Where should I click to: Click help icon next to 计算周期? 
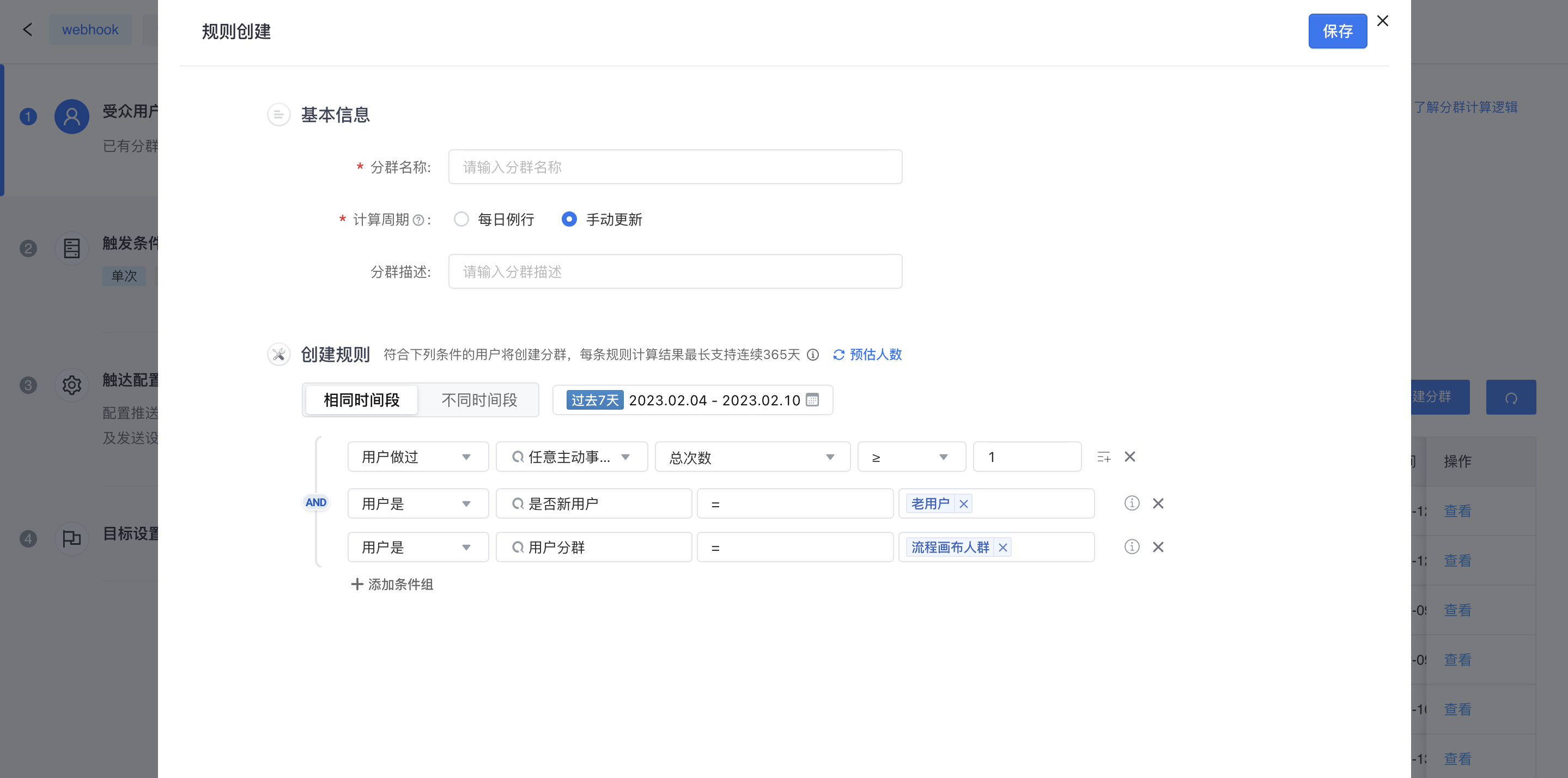[x=418, y=220]
